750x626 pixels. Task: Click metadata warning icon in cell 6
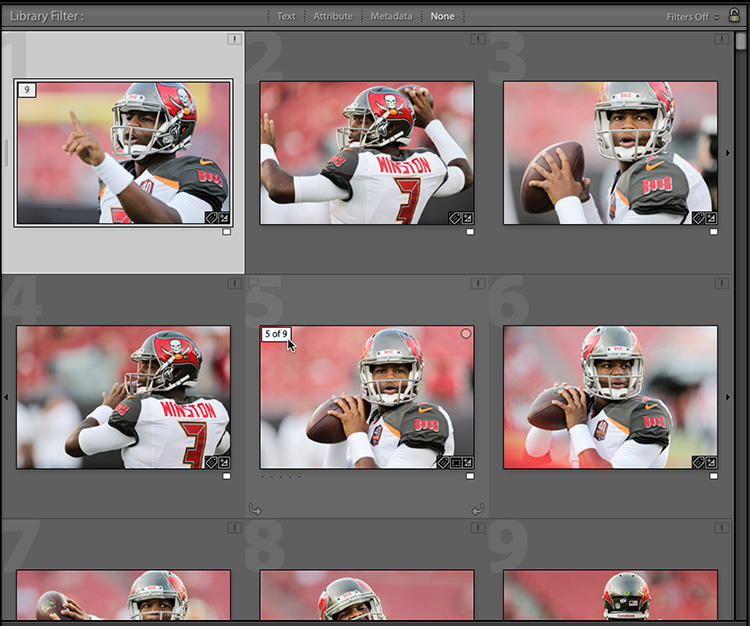point(721,284)
